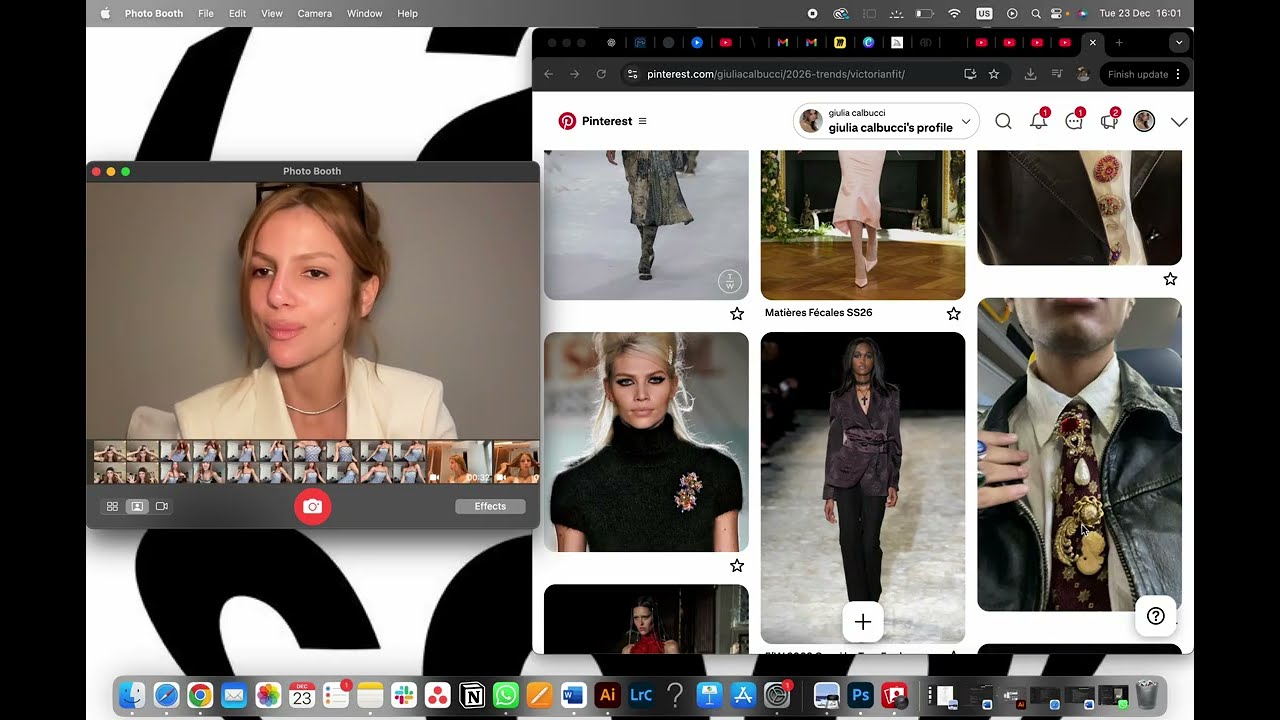Open Control Center in the menu bar

1058,14
